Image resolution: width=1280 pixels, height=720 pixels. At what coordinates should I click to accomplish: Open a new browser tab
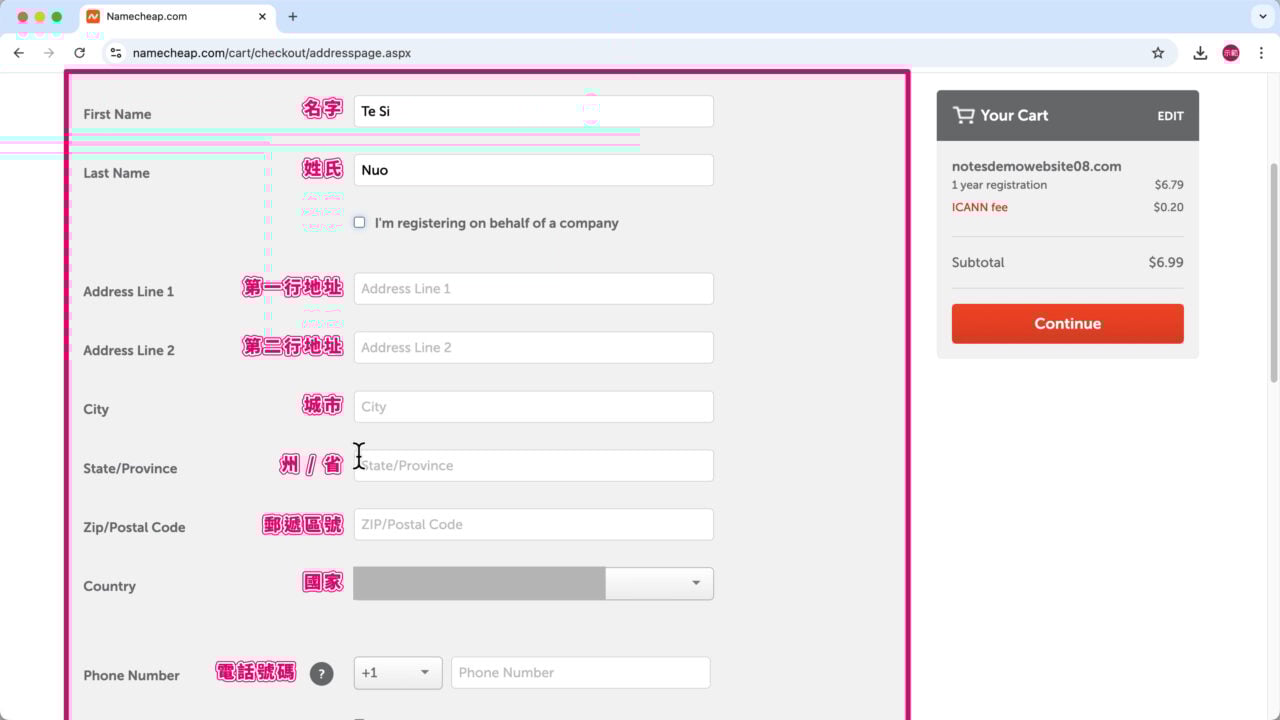(293, 17)
